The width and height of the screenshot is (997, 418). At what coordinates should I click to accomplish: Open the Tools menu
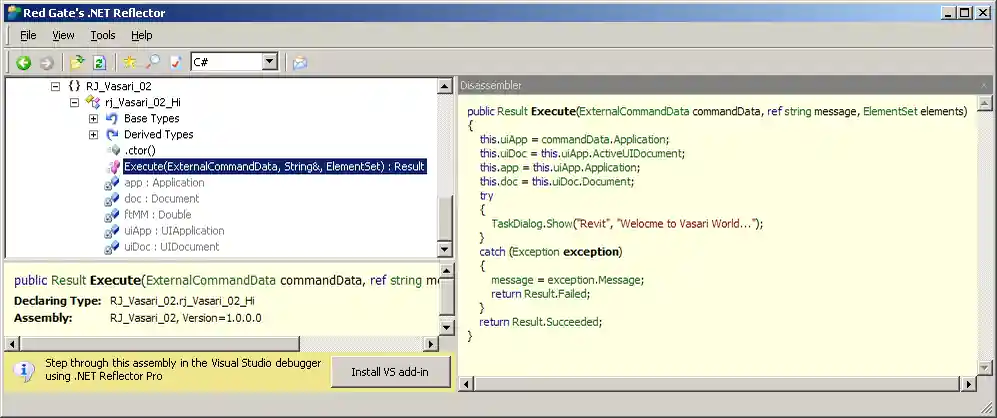coord(103,35)
